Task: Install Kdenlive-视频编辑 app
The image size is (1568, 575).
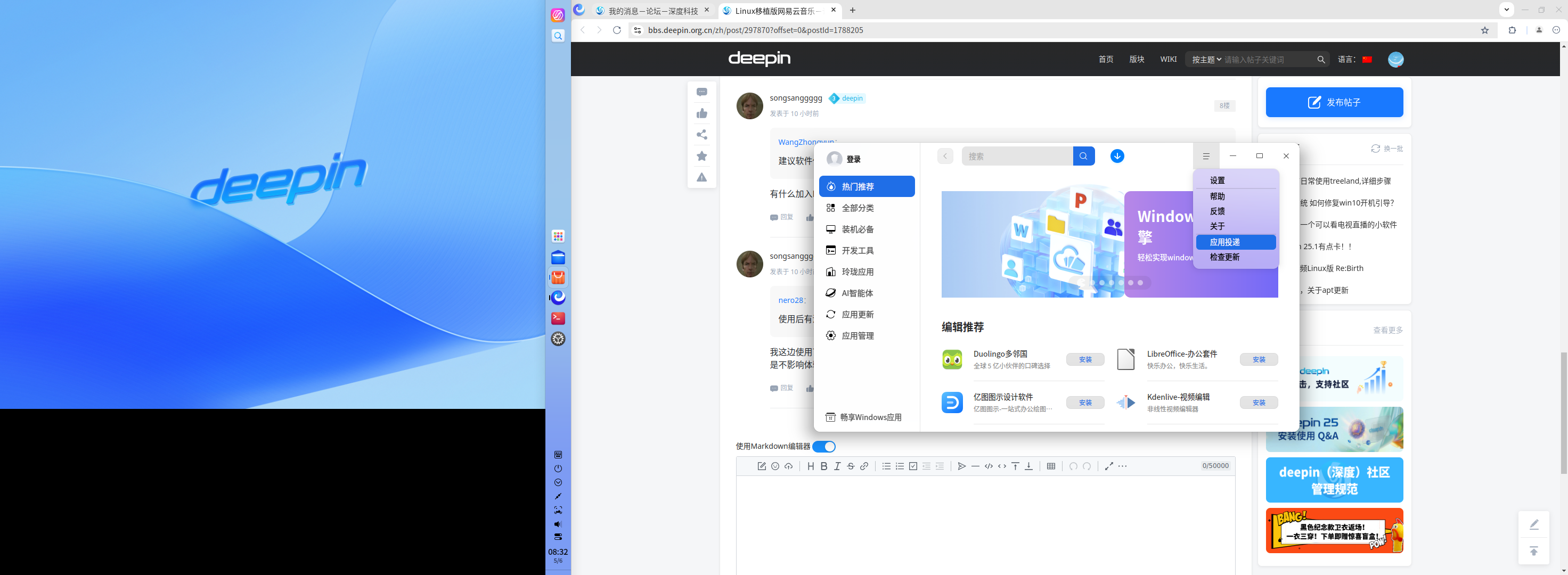Action: pyautogui.click(x=1258, y=403)
